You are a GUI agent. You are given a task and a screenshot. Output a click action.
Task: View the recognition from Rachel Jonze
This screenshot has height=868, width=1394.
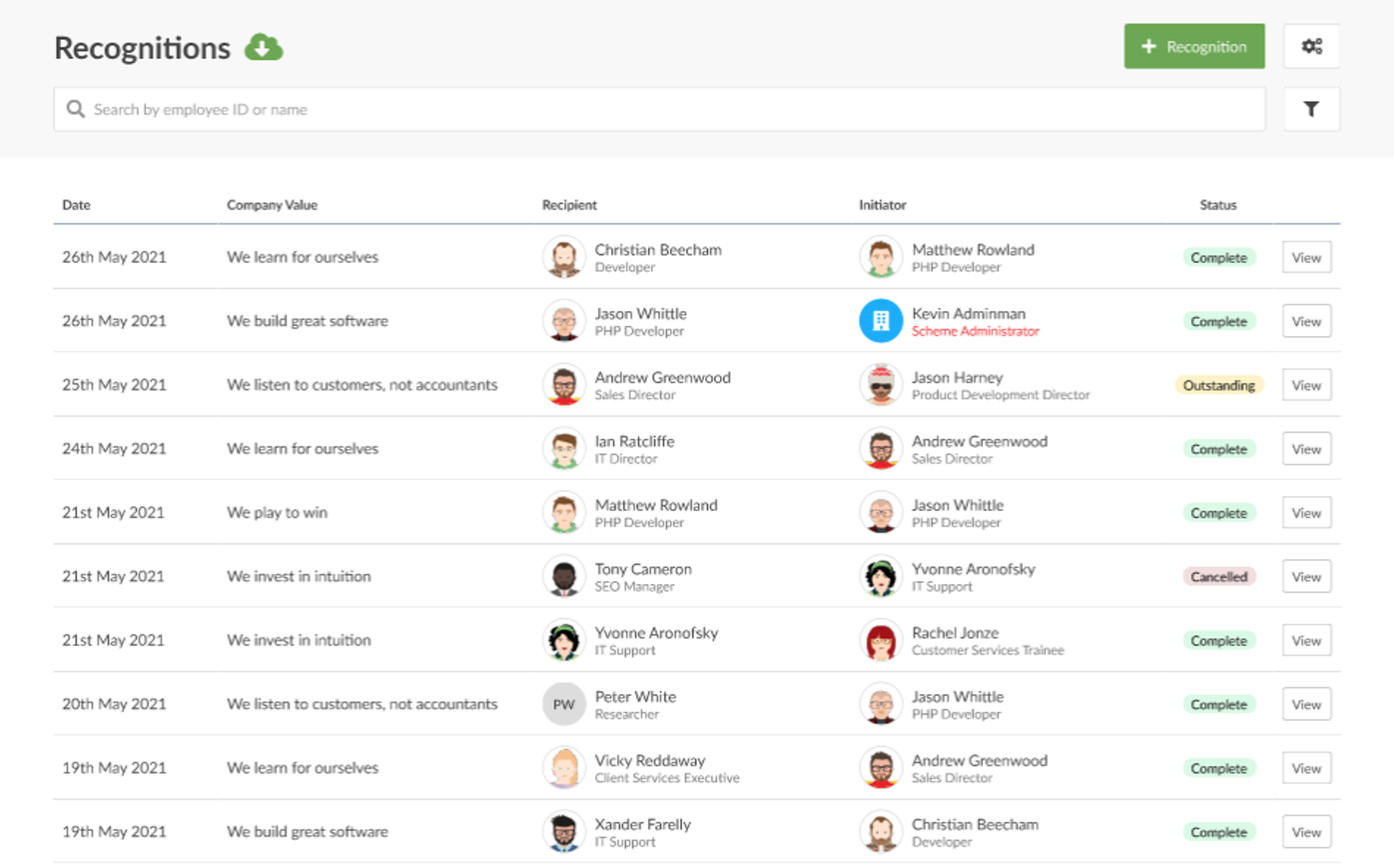1306,640
